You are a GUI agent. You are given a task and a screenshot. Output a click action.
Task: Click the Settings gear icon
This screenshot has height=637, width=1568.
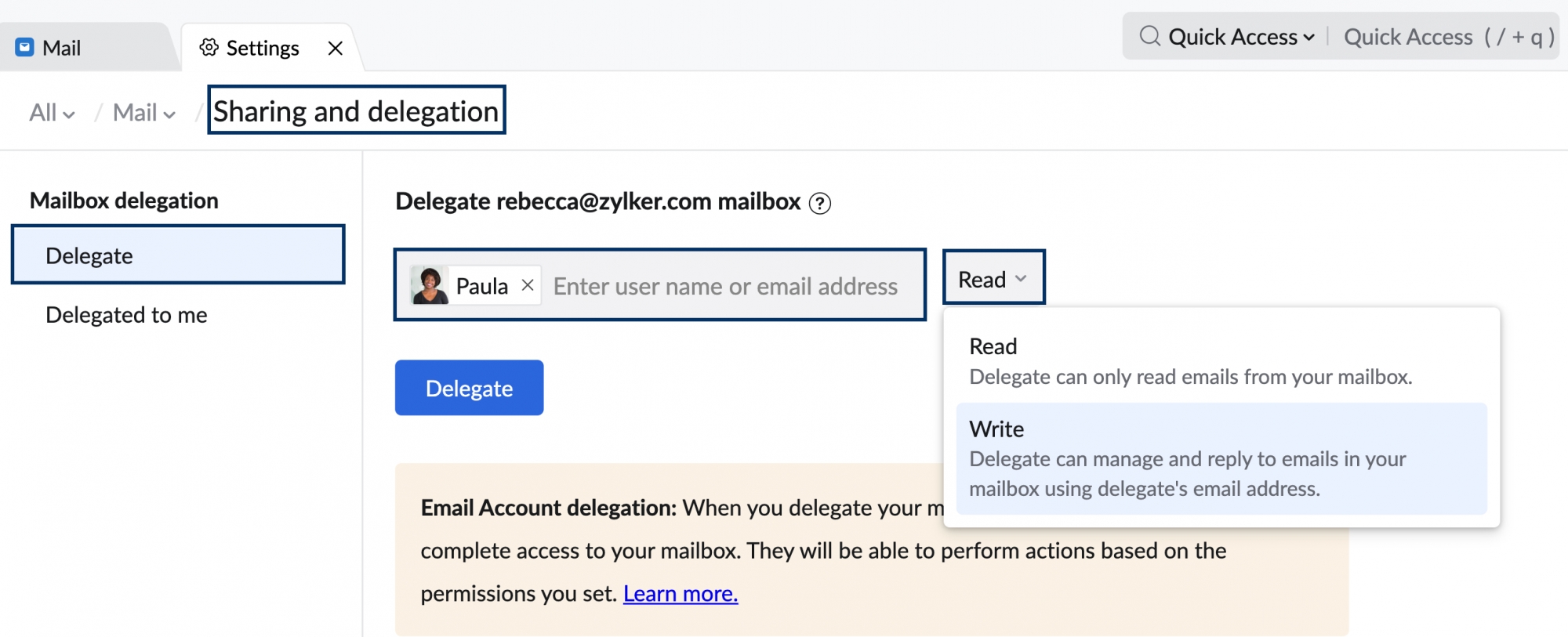click(209, 48)
